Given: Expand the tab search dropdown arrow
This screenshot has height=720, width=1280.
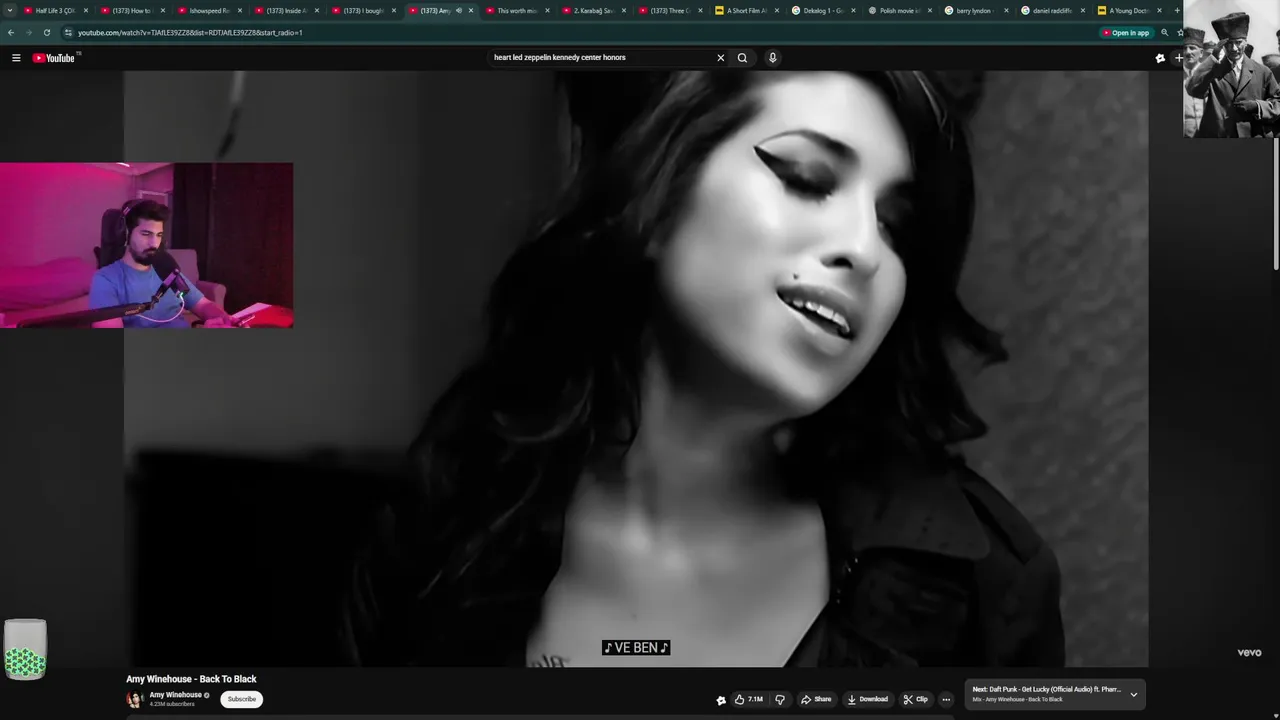Looking at the screenshot, I should 10,10.
